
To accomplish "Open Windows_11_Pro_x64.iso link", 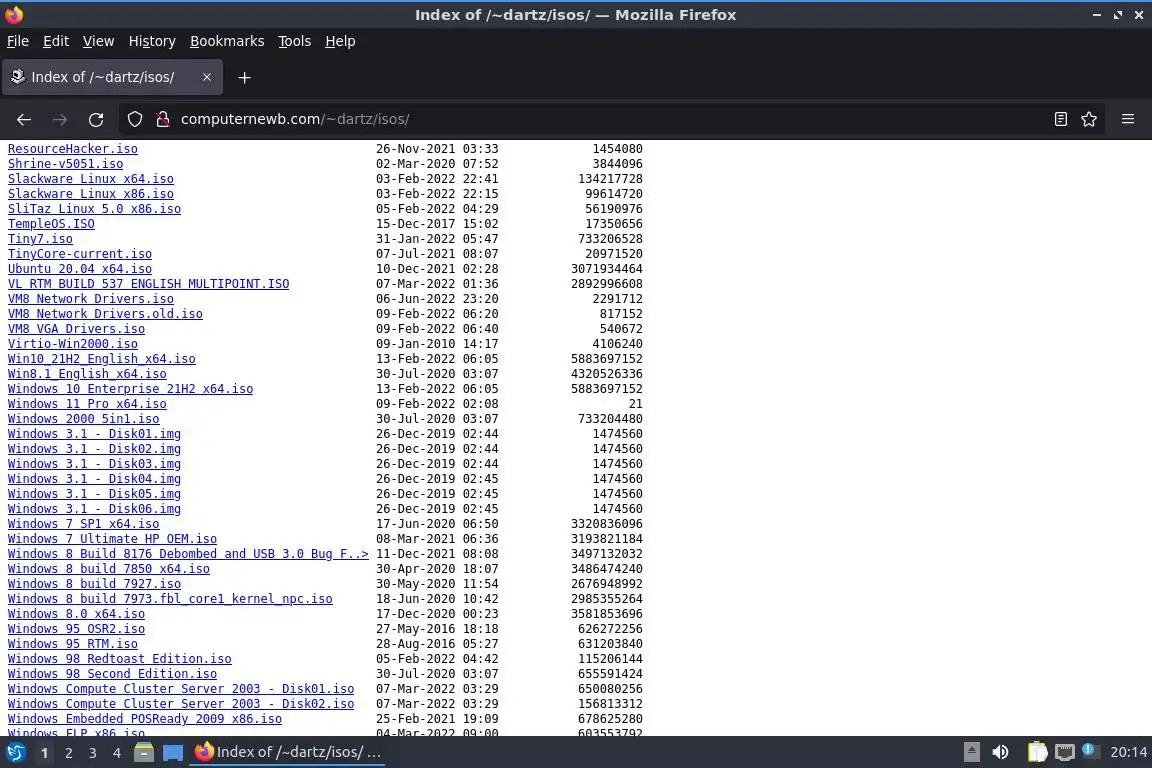I will (87, 403).
